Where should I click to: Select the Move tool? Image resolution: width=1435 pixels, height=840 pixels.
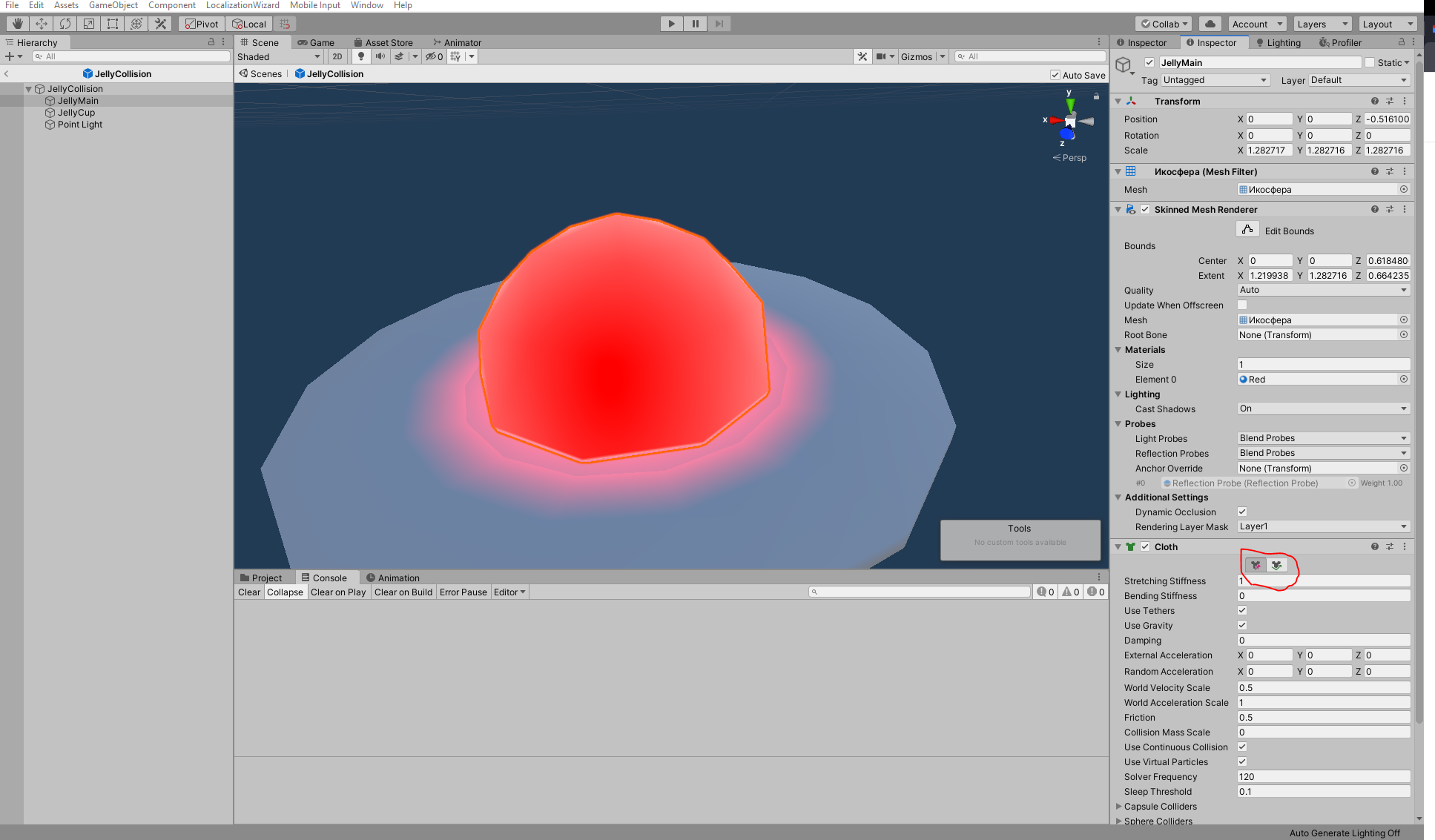[x=42, y=24]
